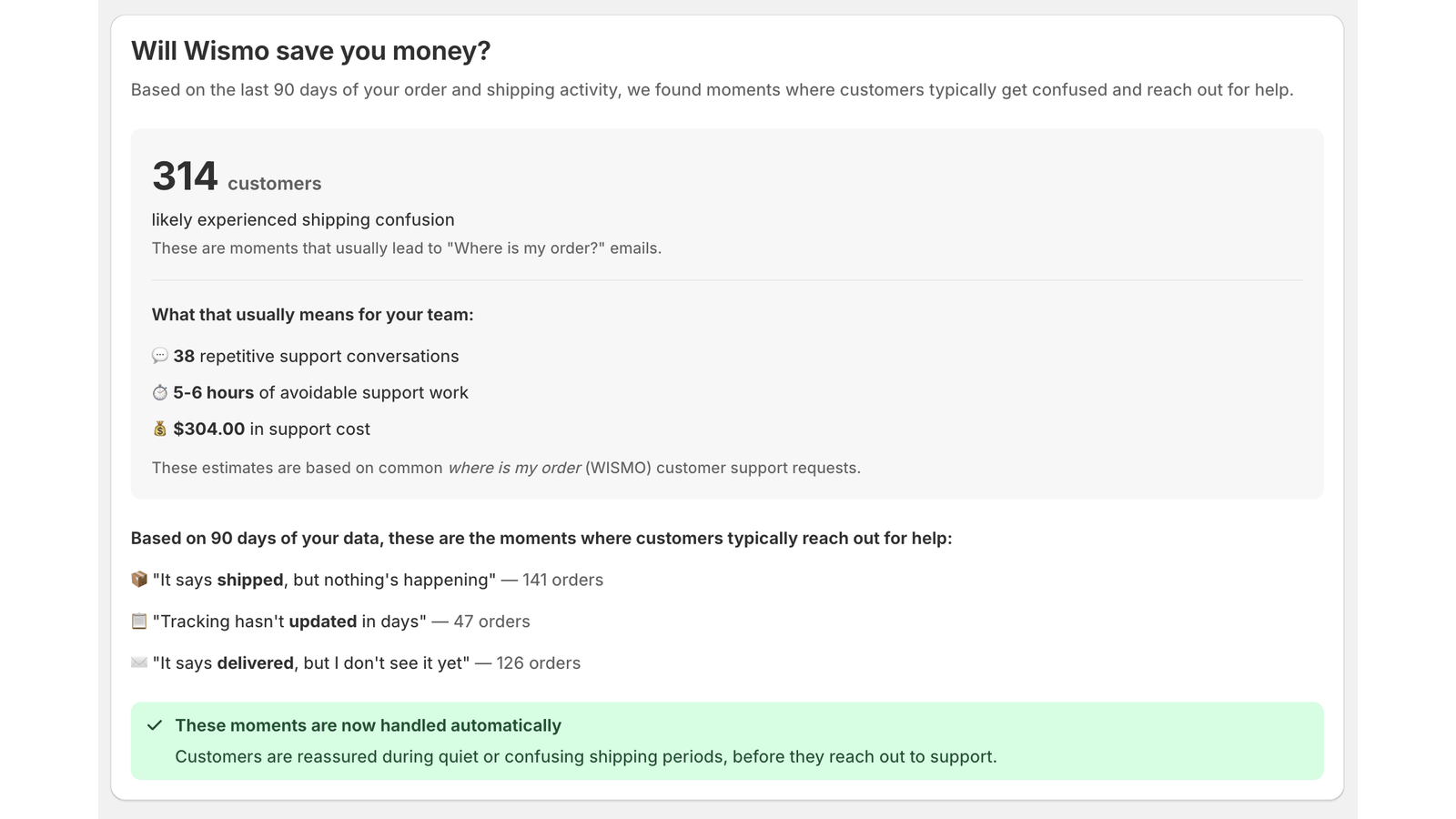Viewport: 1456px width, 819px height.
Task: Click the "126 orders" count
Action: pos(538,662)
